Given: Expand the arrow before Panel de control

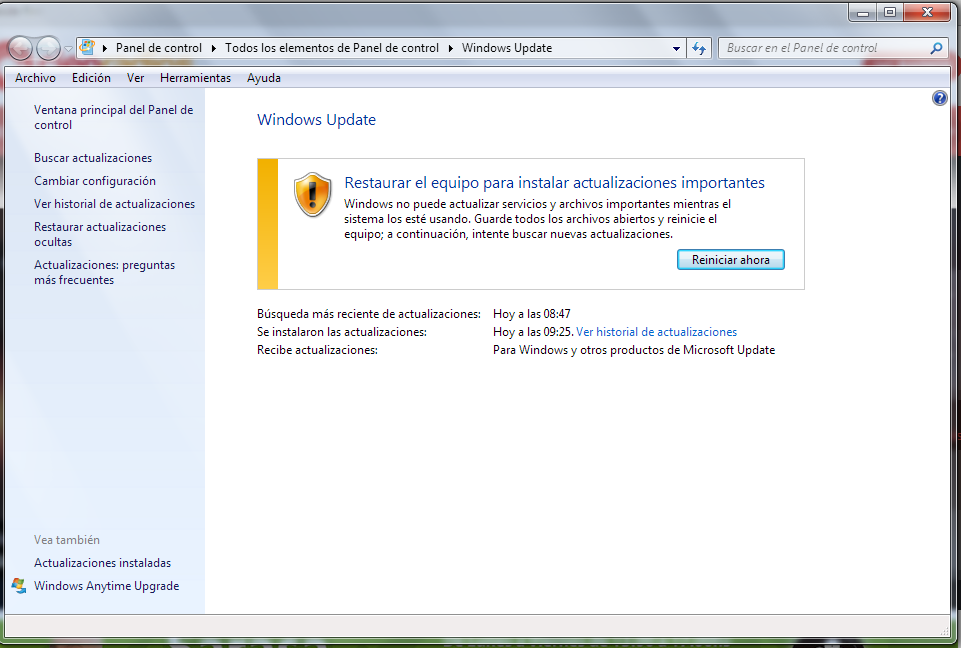Looking at the screenshot, I should pyautogui.click(x=105, y=48).
